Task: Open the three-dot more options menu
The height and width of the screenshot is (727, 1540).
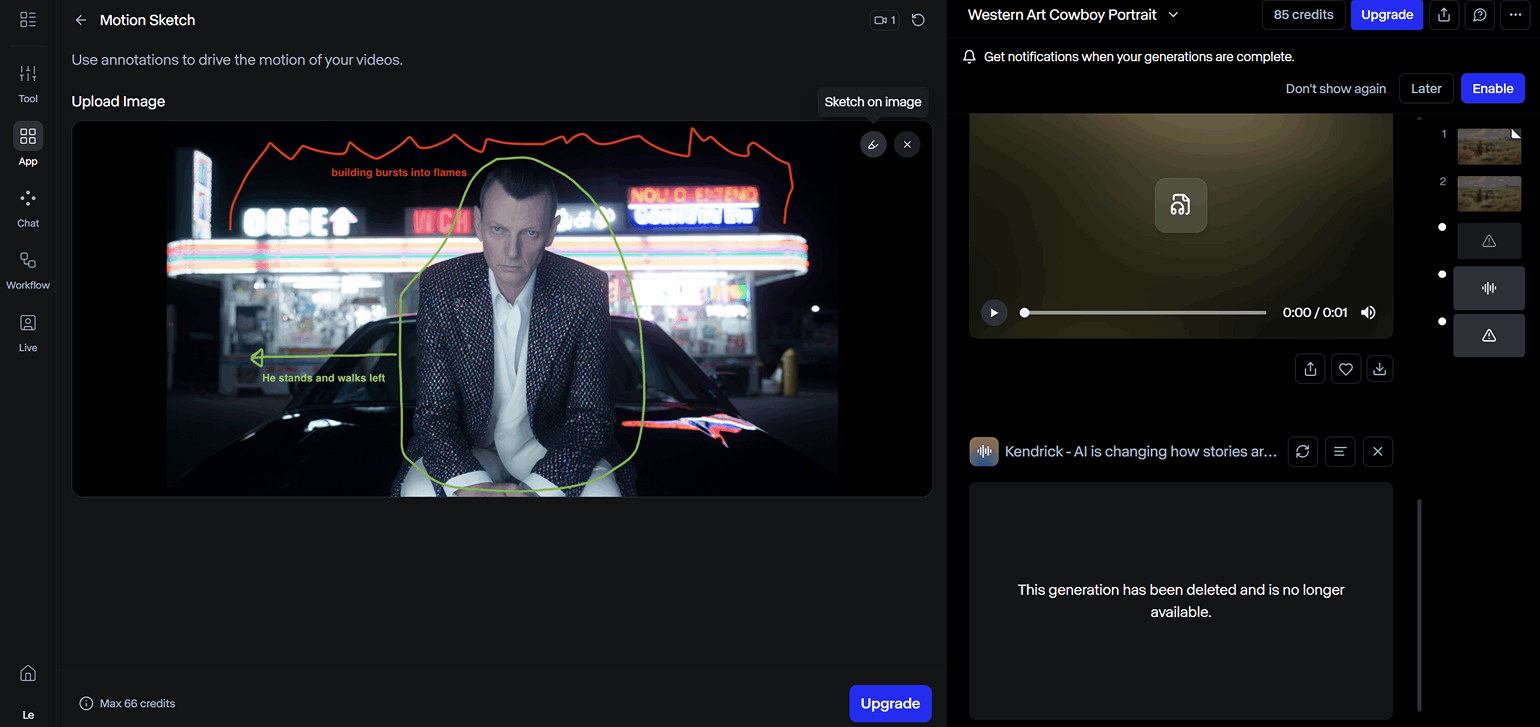Action: tap(1516, 15)
